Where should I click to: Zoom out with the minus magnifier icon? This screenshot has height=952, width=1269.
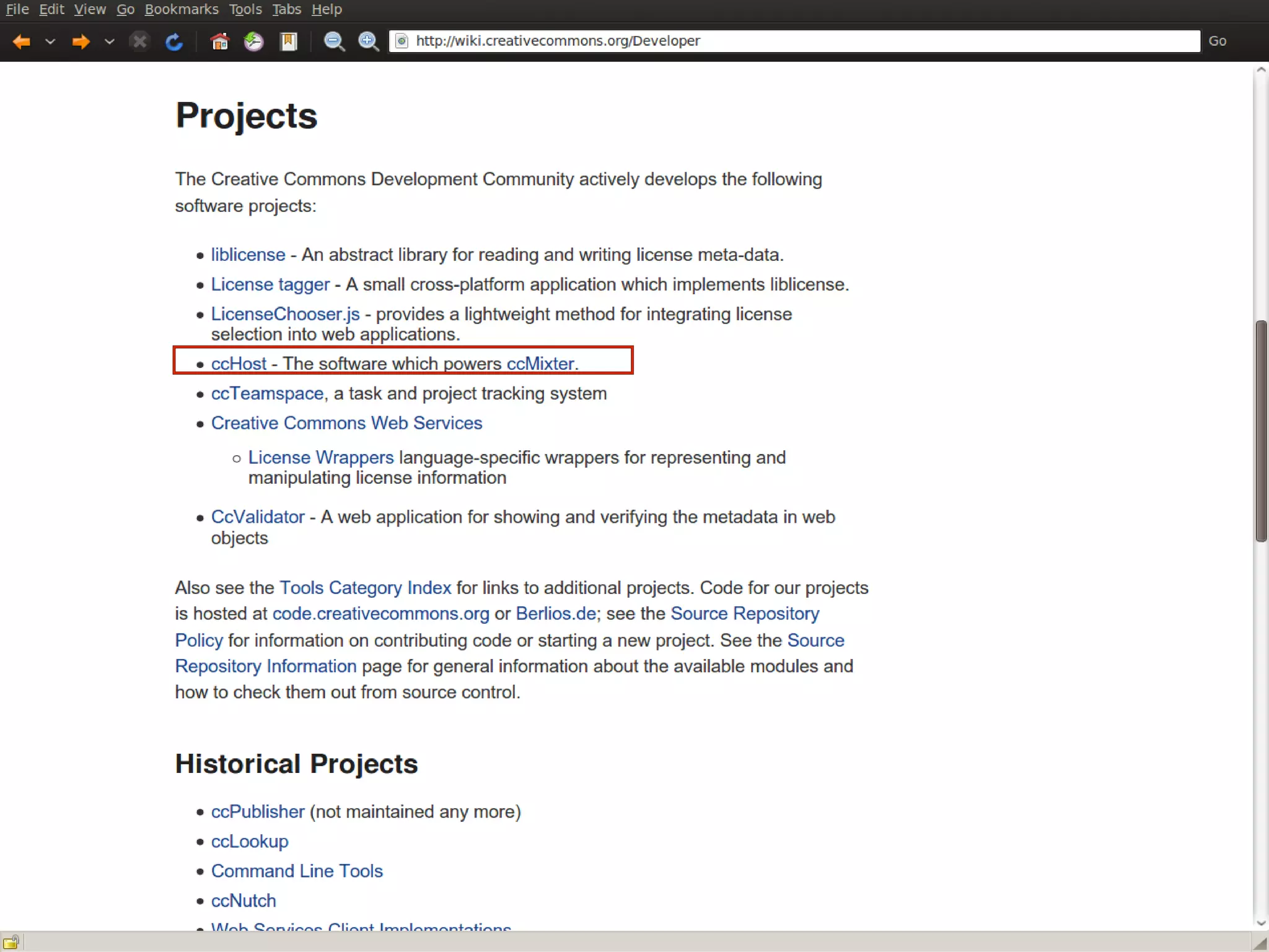click(334, 41)
